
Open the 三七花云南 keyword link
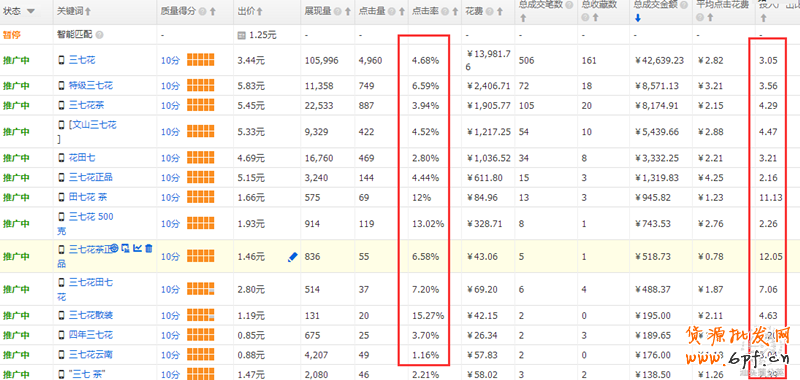pyautogui.click(x=91, y=354)
